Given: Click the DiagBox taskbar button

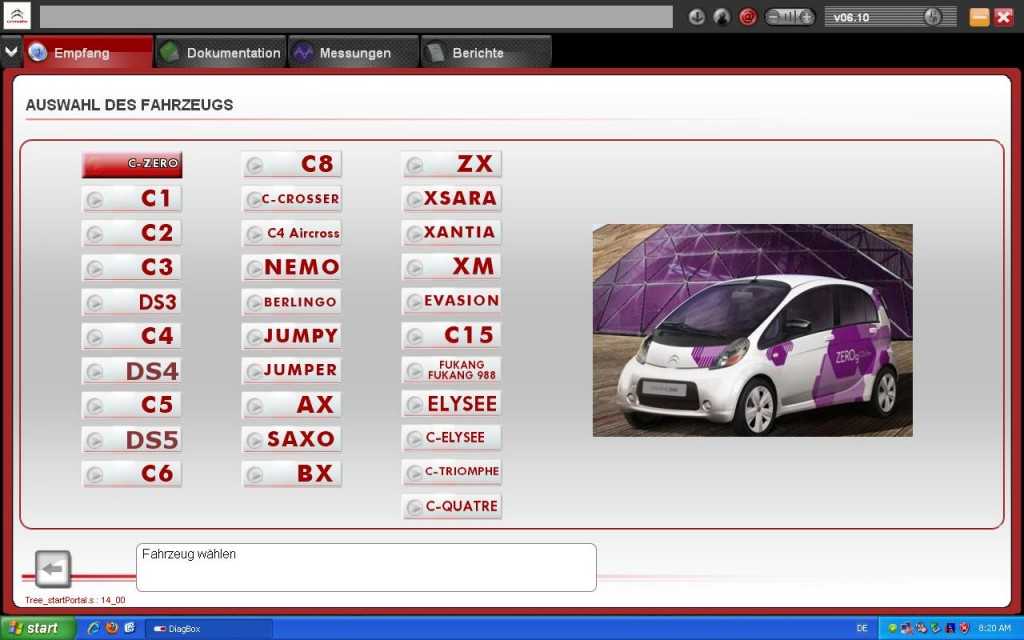Looking at the screenshot, I should 208,629.
